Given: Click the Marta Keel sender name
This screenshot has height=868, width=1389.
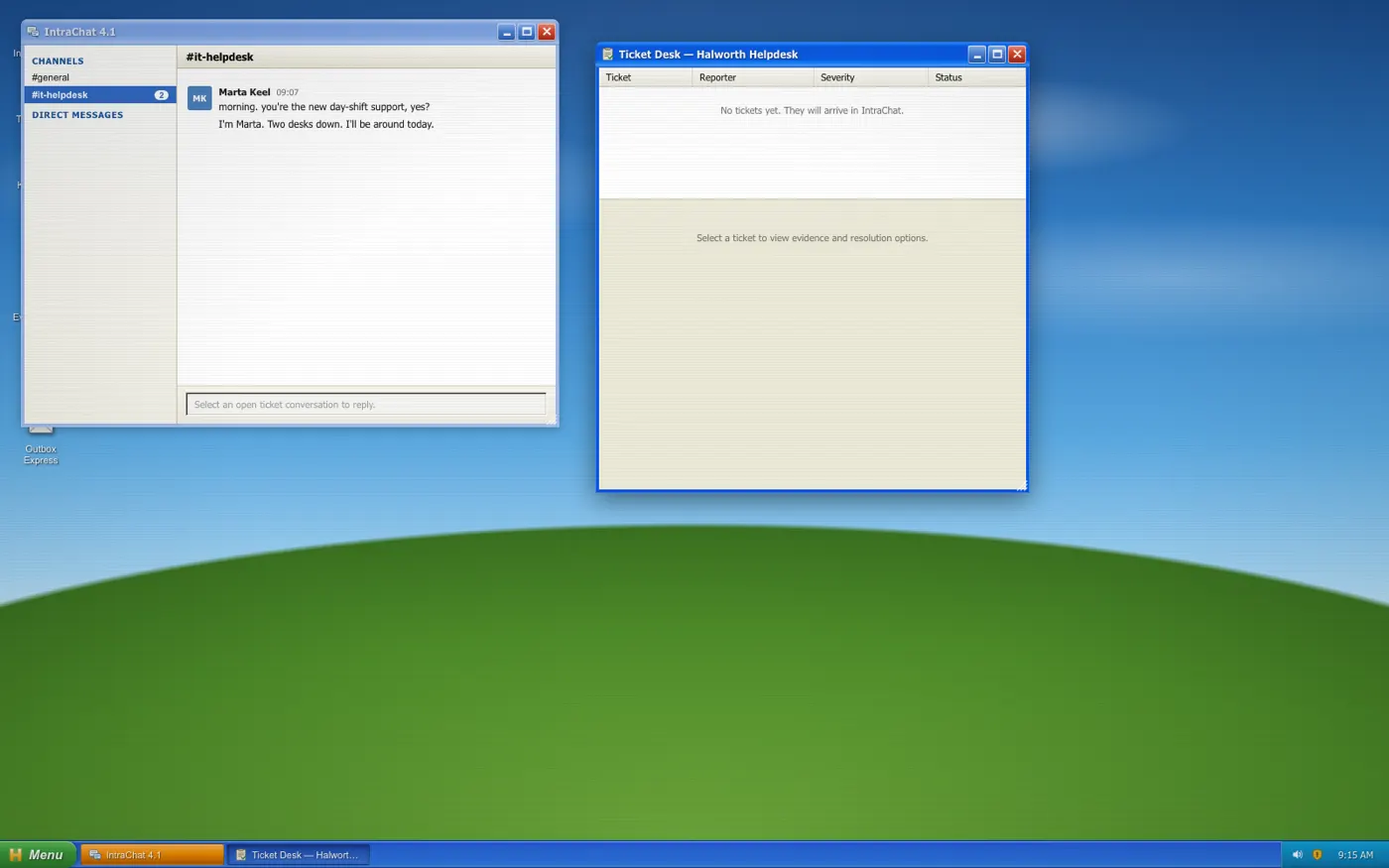Looking at the screenshot, I should 244,92.
